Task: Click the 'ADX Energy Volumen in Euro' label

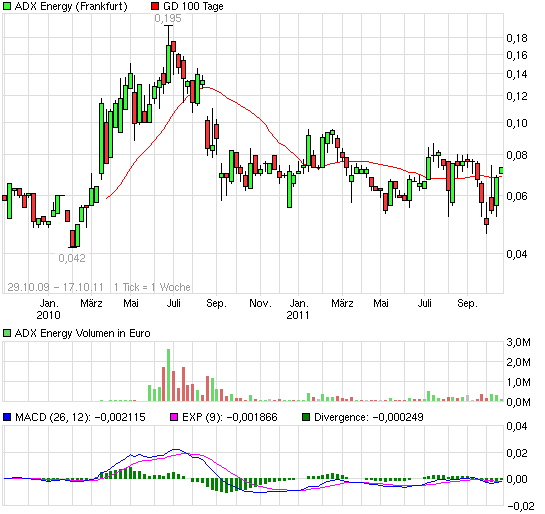Action: click(83, 333)
